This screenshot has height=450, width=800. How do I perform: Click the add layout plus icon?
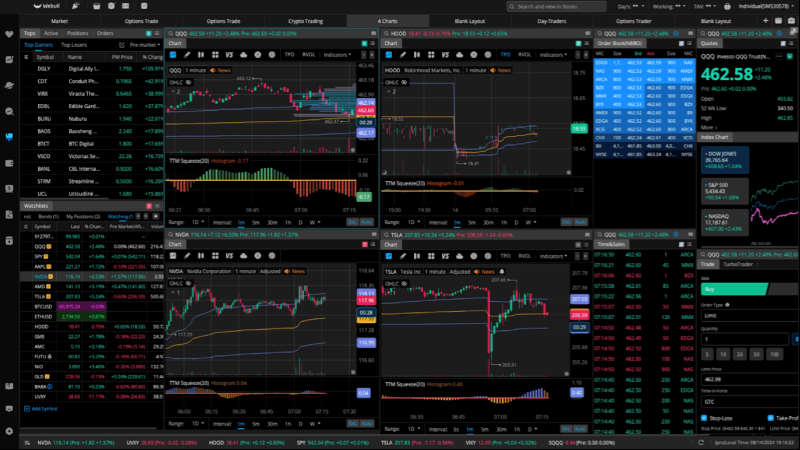click(x=765, y=21)
